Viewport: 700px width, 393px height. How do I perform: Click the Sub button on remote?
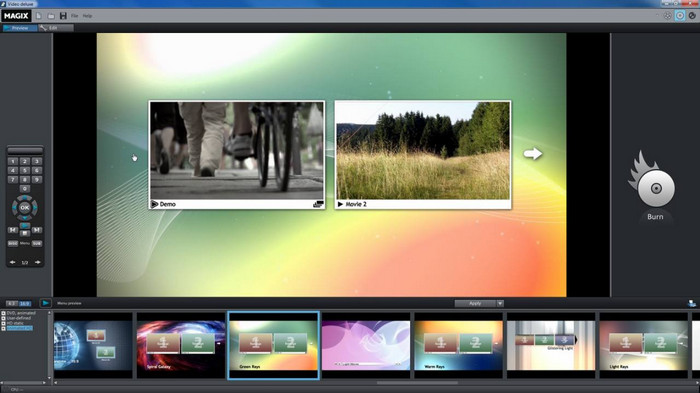[37, 243]
